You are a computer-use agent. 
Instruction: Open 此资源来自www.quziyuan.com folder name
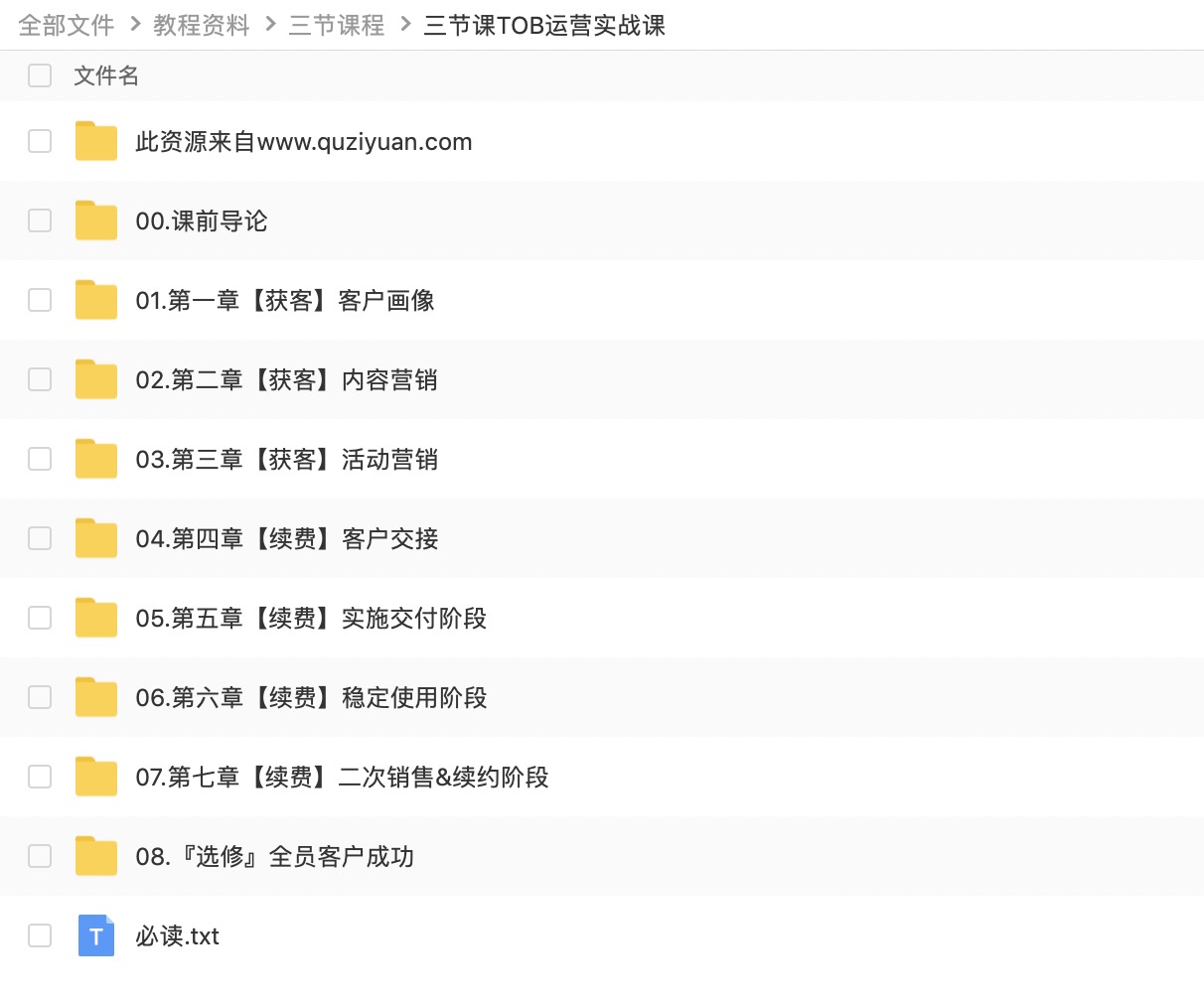[304, 142]
